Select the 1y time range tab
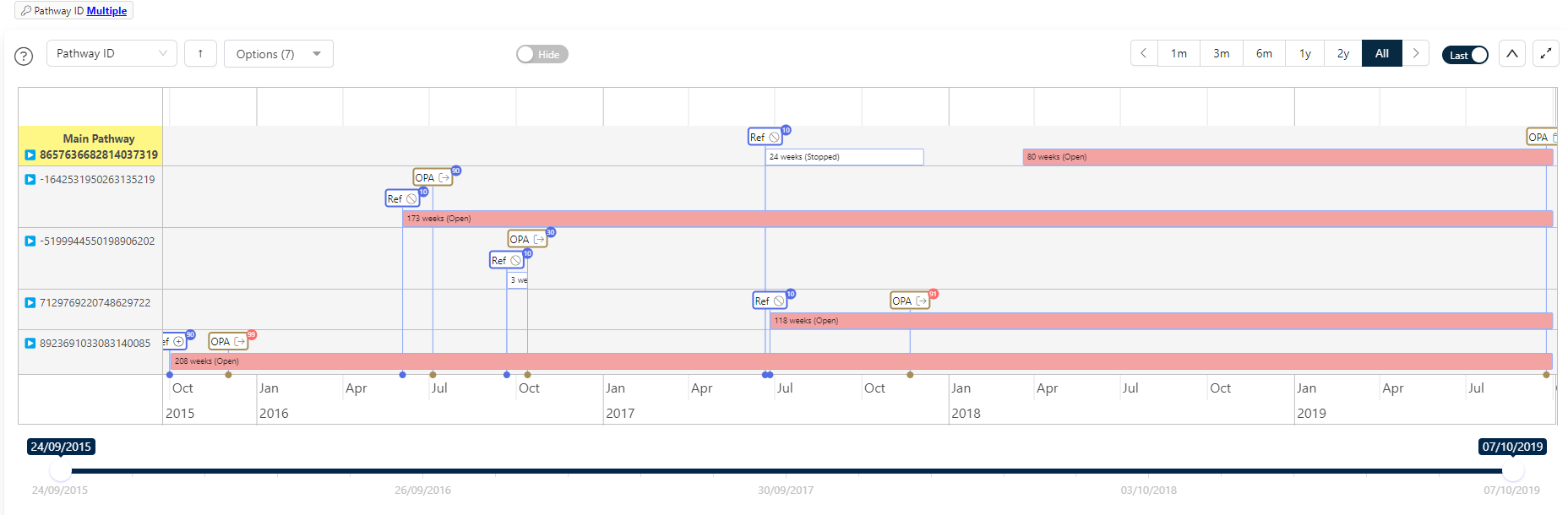 click(x=1305, y=53)
